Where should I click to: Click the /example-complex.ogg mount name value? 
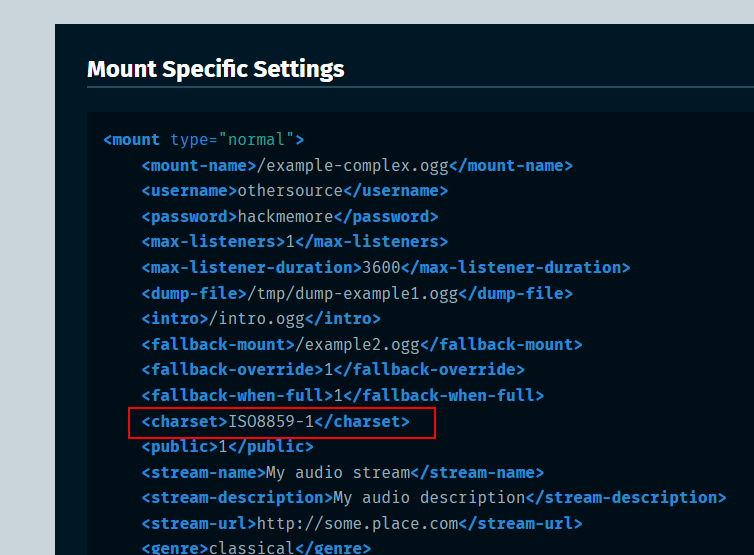coord(353,165)
